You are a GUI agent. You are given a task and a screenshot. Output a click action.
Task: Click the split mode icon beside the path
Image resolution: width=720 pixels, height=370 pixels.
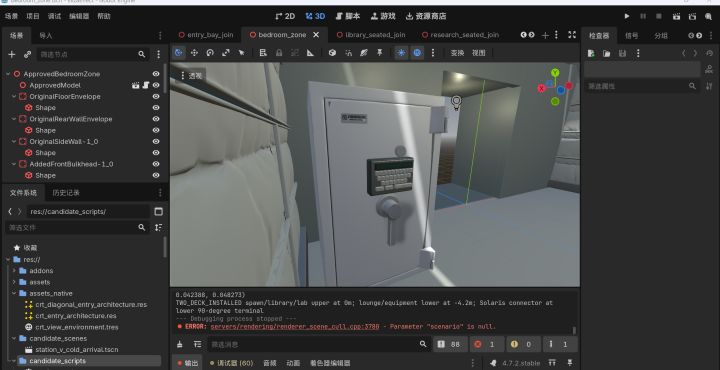[158, 211]
